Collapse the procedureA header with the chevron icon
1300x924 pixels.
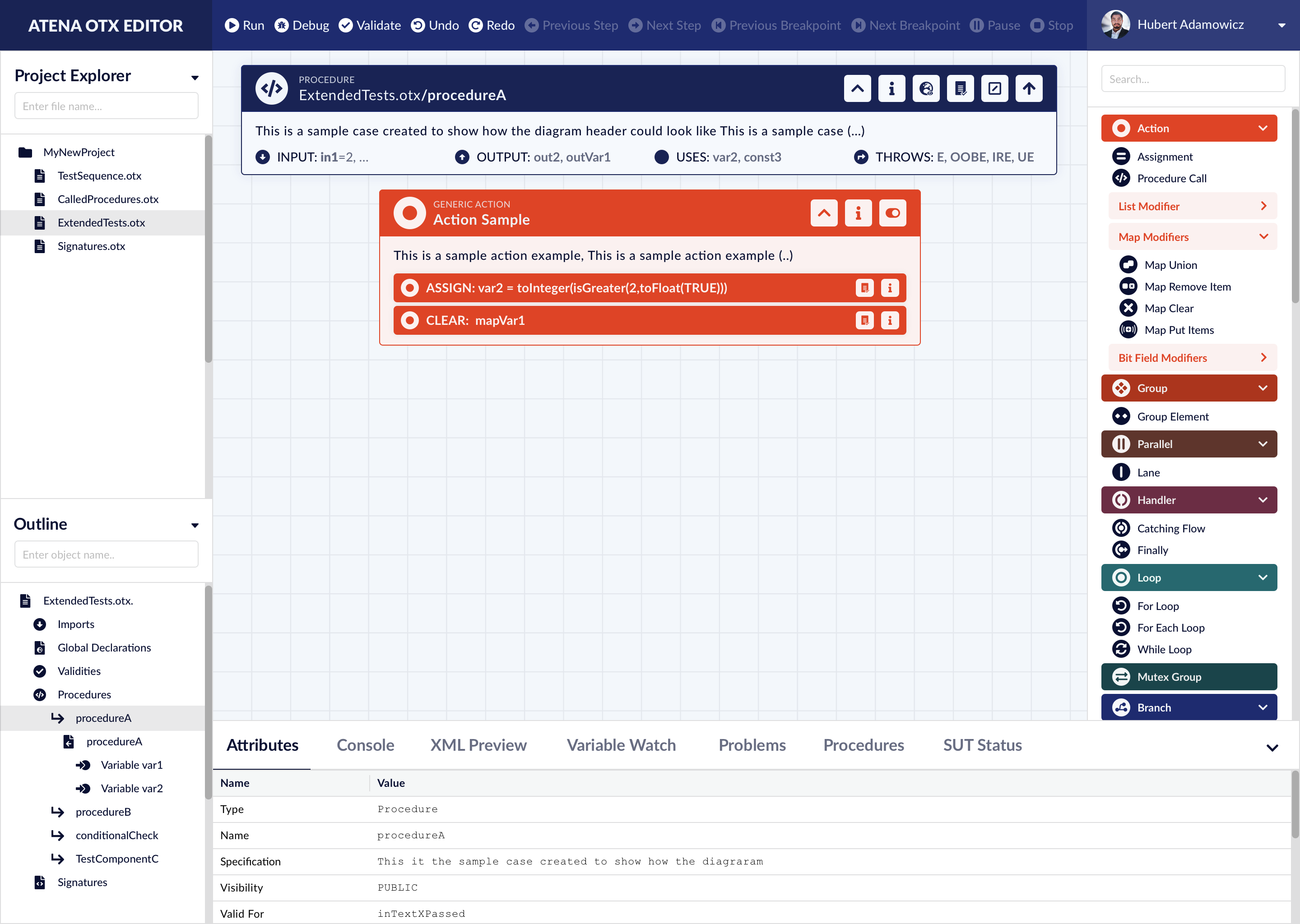coord(857,89)
